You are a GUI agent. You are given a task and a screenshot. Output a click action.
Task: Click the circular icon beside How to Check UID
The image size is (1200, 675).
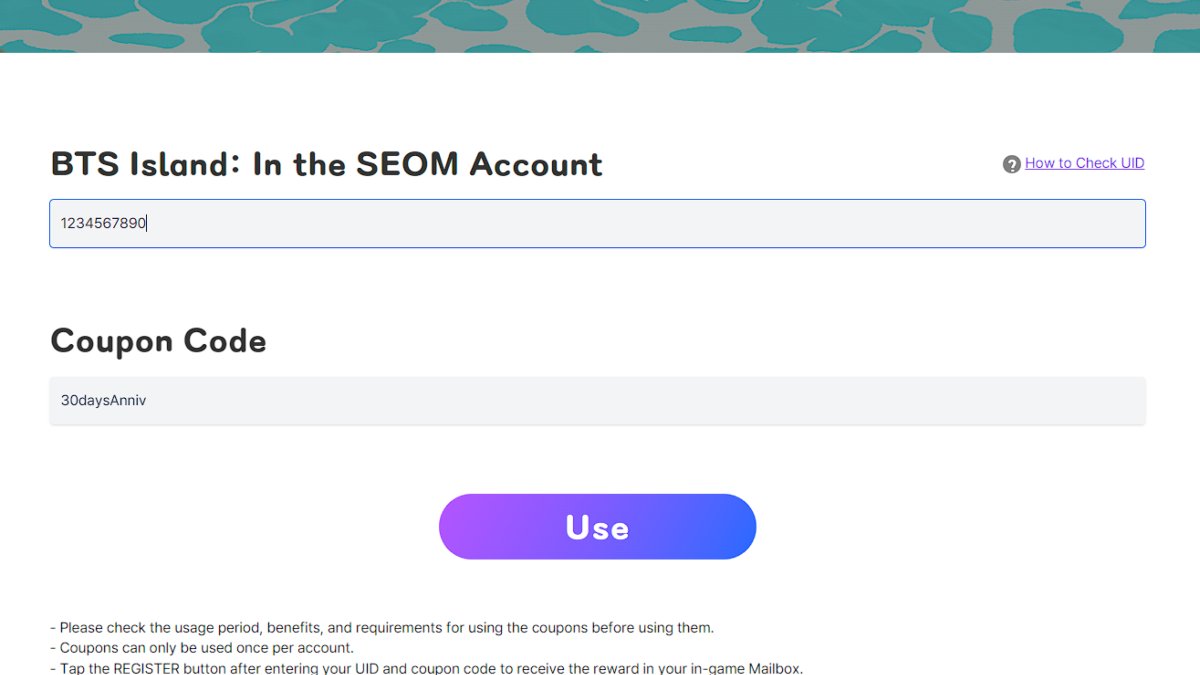click(1011, 163)
